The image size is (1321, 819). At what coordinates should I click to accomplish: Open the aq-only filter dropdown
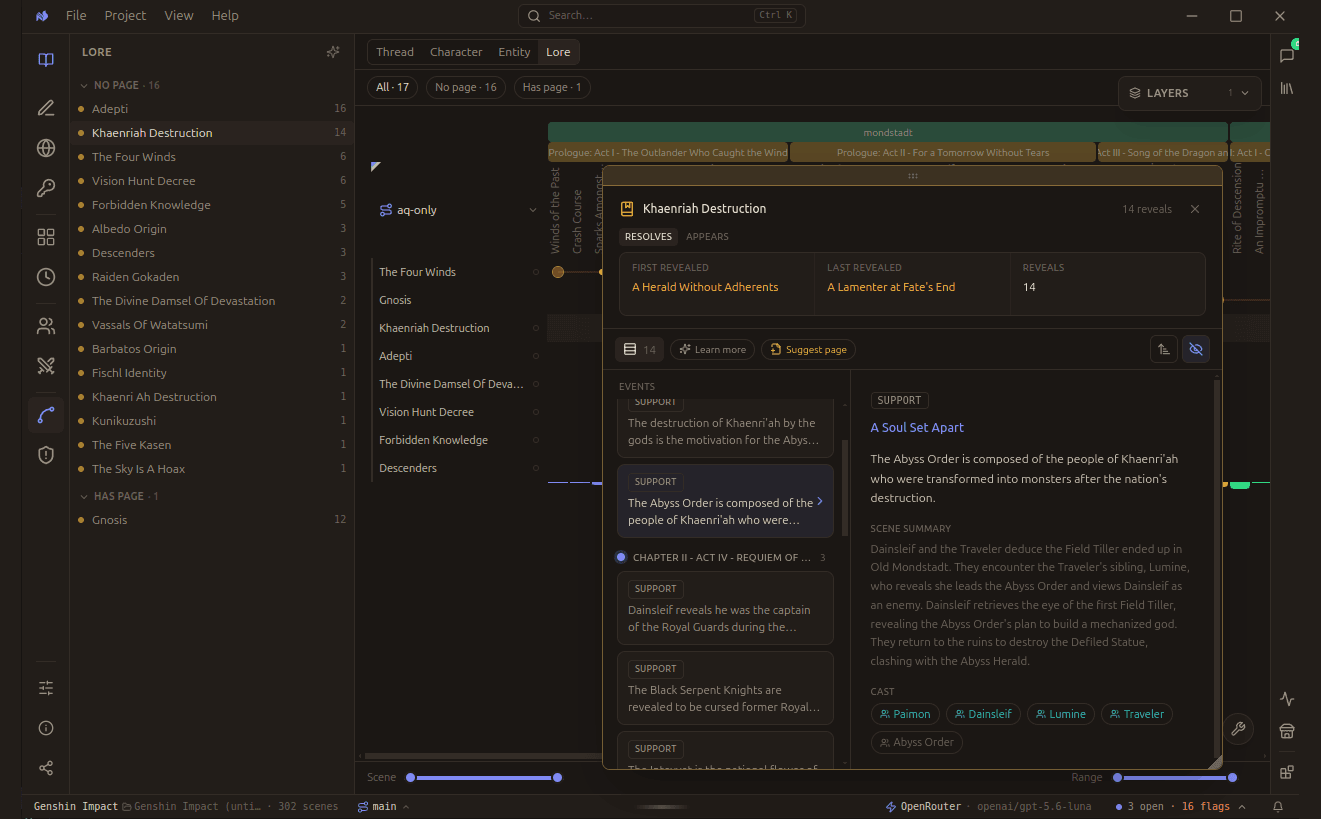458,210
